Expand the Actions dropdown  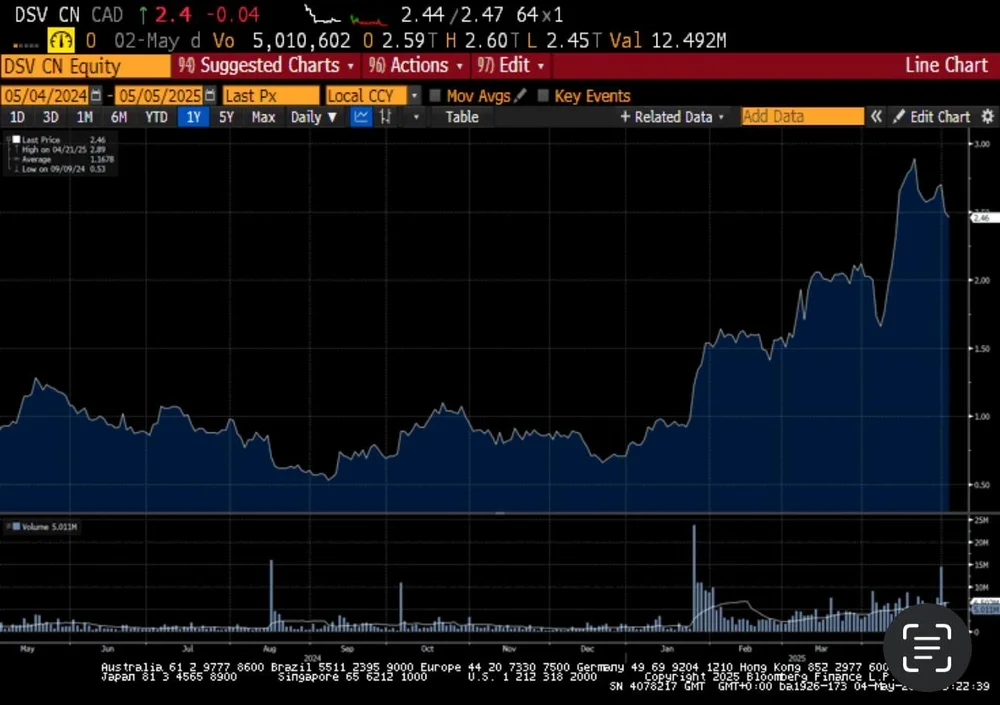(459, 66)
